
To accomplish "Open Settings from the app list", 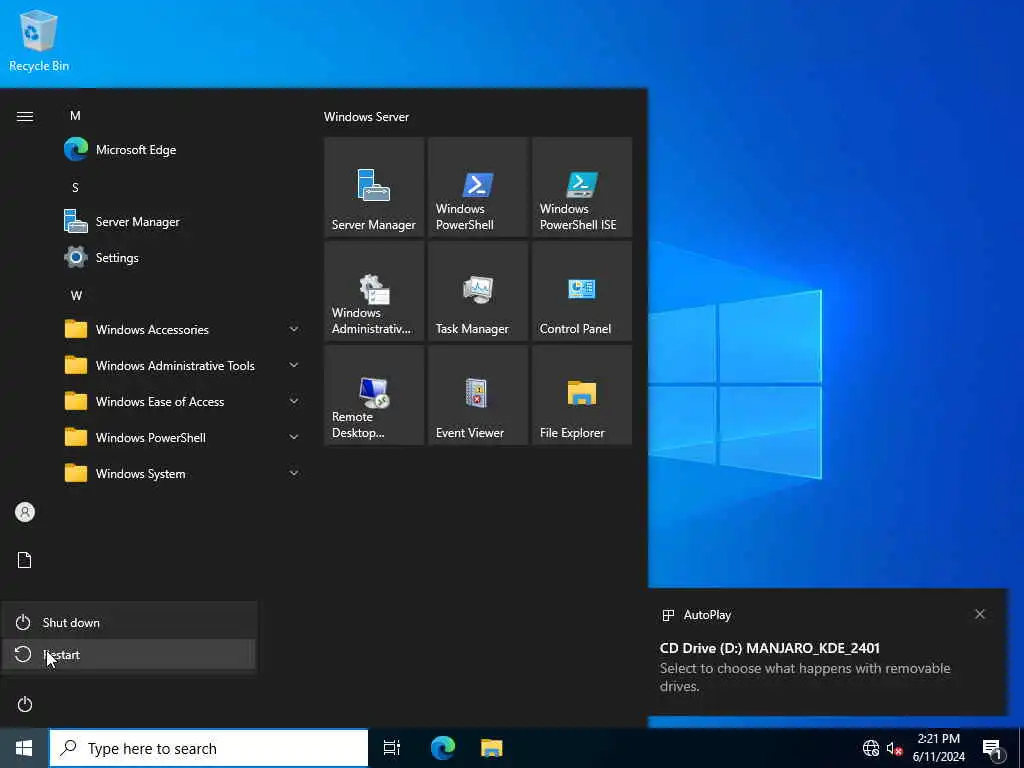I will [x=182, y=257].
